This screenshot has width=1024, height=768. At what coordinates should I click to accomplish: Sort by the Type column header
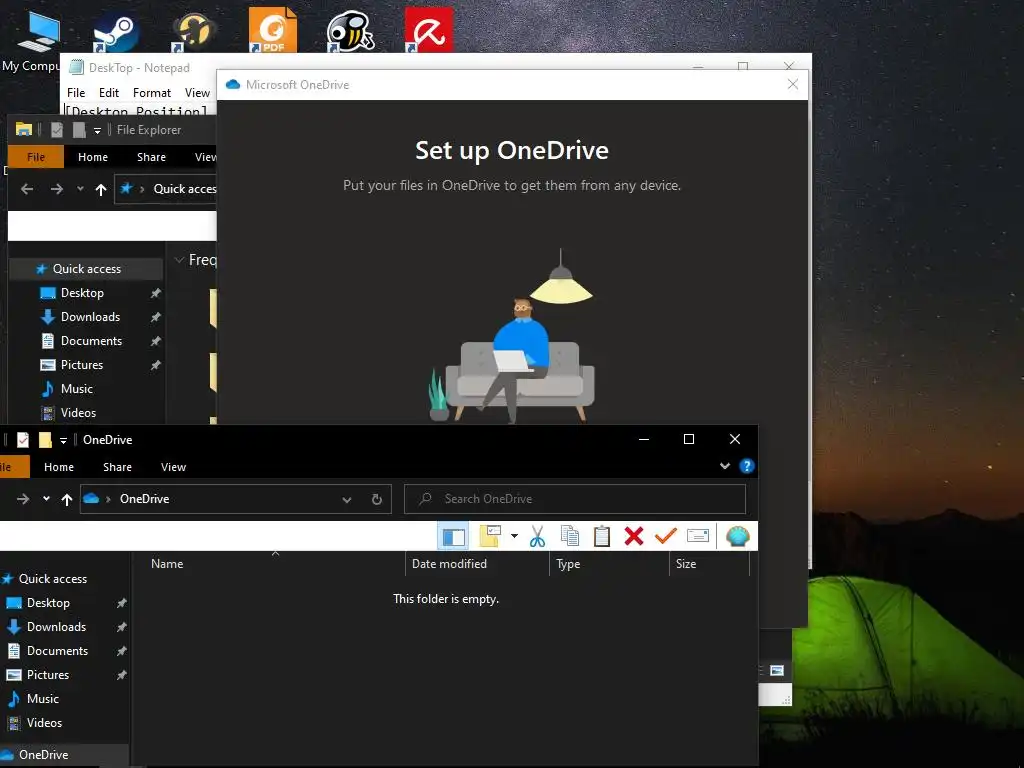(x=568, y=564)
